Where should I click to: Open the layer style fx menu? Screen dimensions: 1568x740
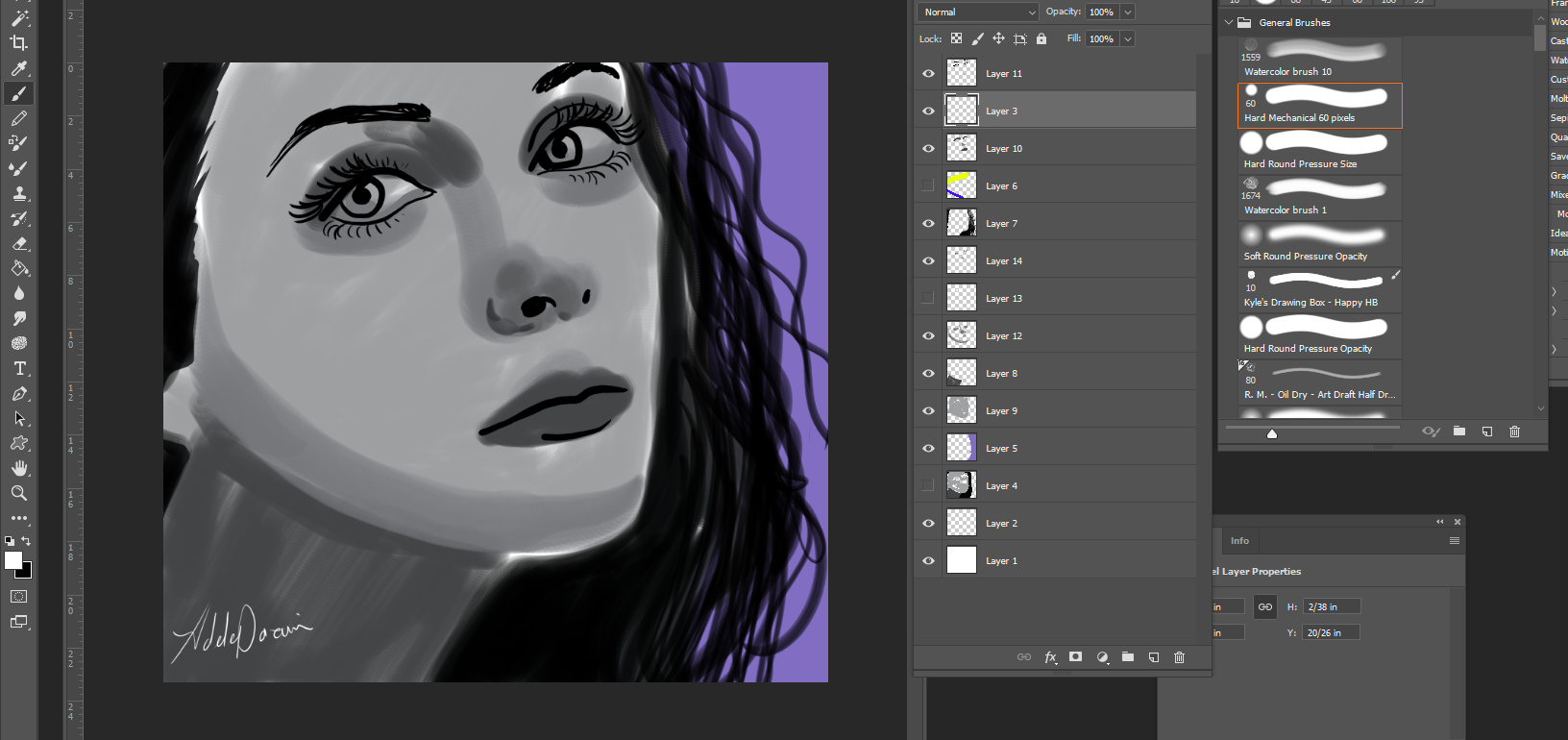pos(1050,657)
